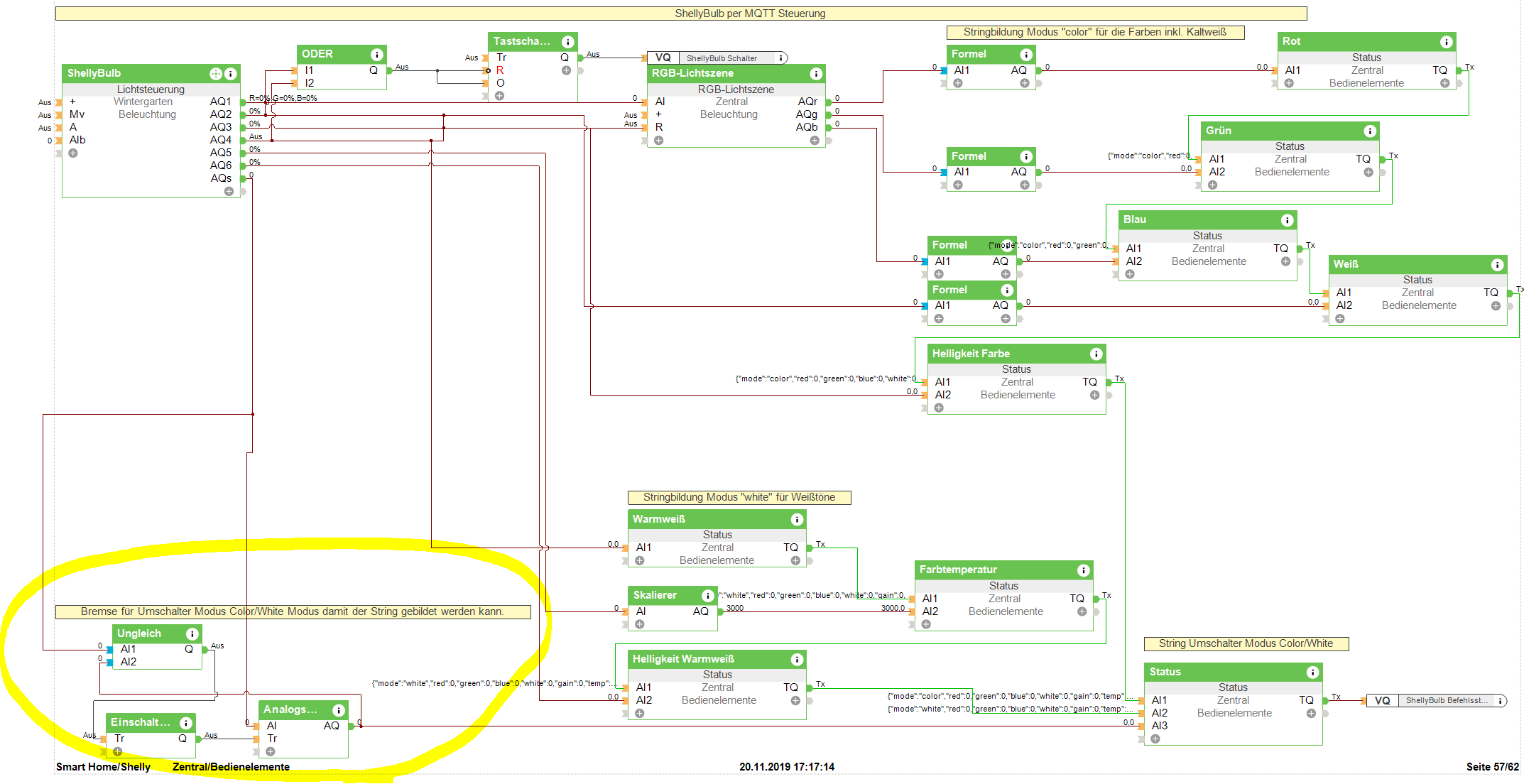The width and height of the screenshot is (1524, 784).
Task: Click Zentral/Bedienelemente in the page footer
Action: pos(231,767)
